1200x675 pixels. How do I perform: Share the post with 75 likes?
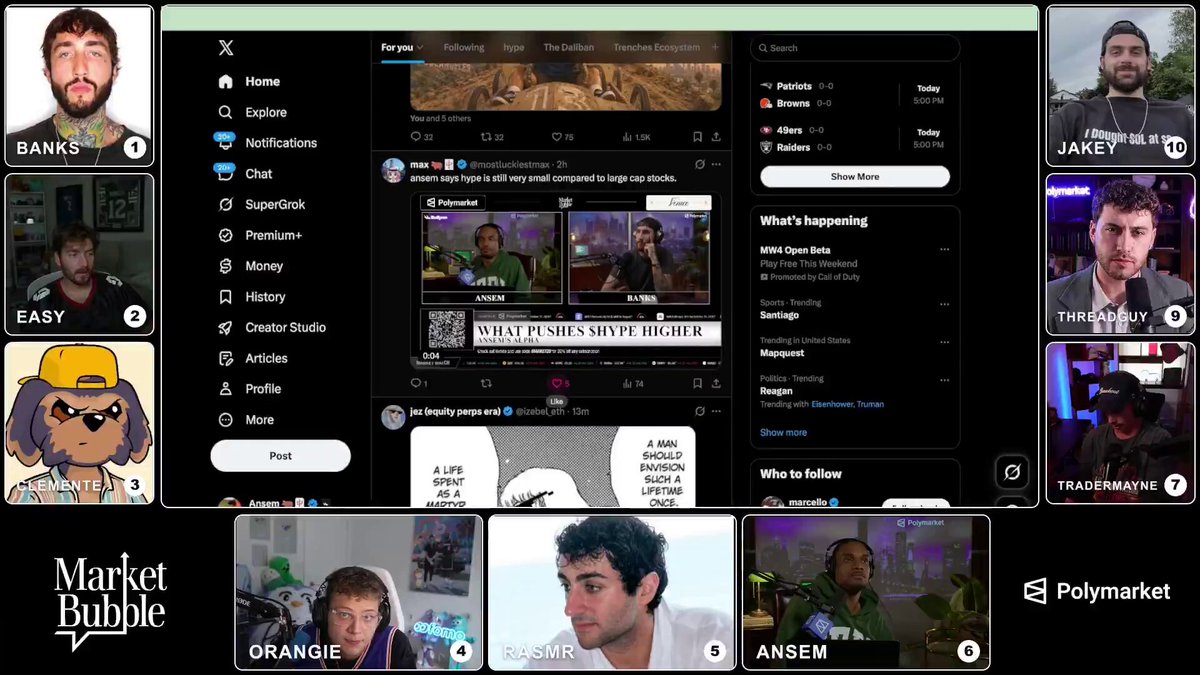pos(716,137)
